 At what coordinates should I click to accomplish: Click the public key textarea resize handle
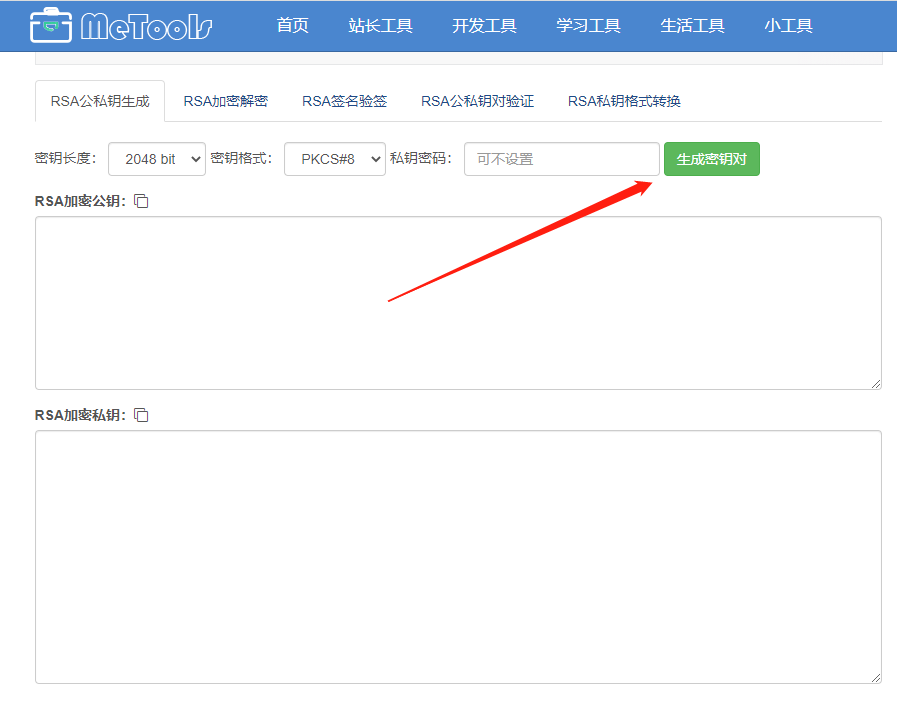[x=876, y=384]
